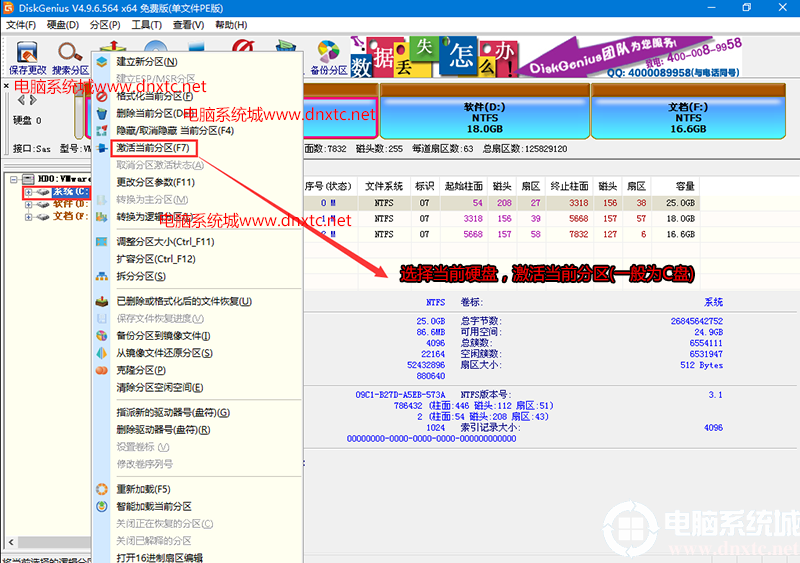Select the HD0 disk tree item
Screen dimensions: 800x563
click(64, 179)
